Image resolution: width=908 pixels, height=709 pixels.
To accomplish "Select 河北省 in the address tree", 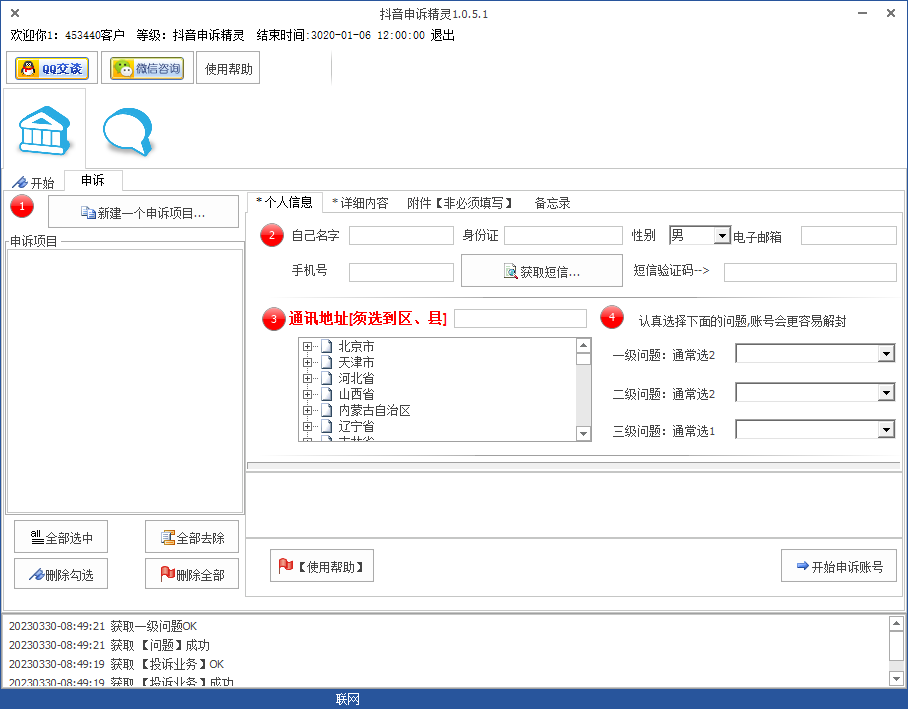I will 356,378.
